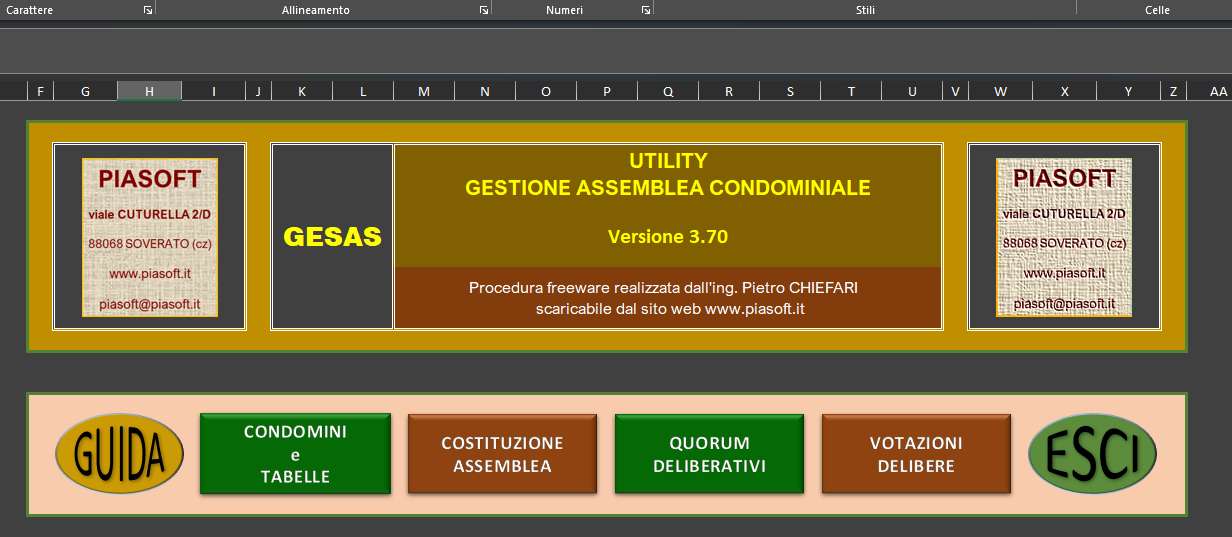The height and width of the screenshot is (537, 1232).
Task: Select column P header
Action: (607, 91)
